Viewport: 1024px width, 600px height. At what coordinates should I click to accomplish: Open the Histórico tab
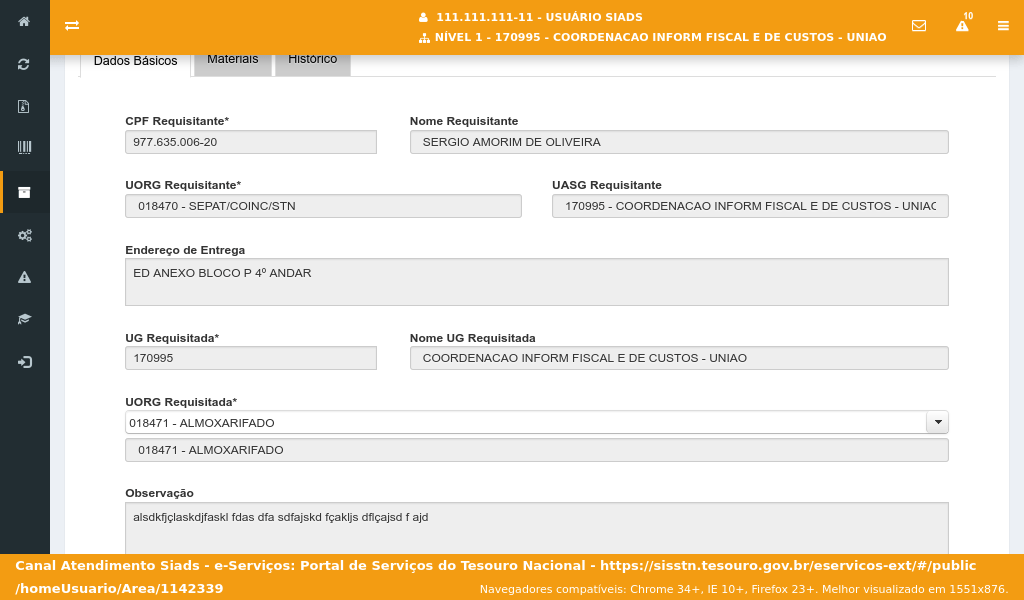[x=313, y=62]
